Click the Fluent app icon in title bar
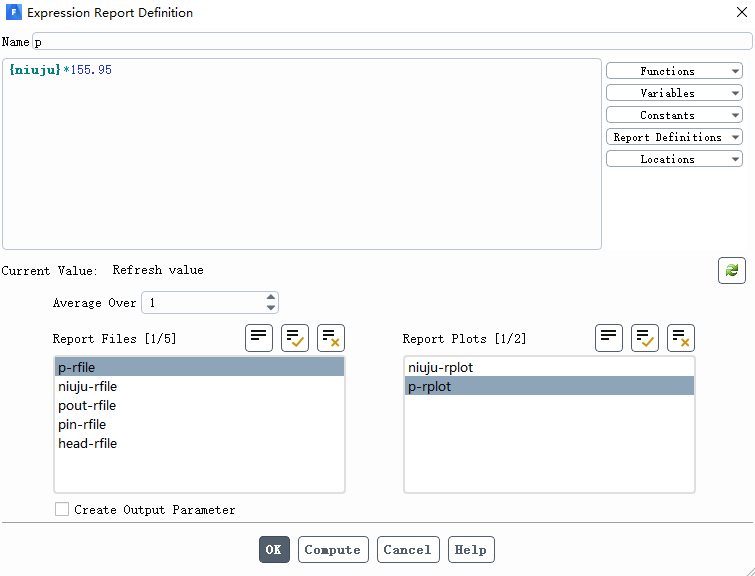 coord(12,13)
